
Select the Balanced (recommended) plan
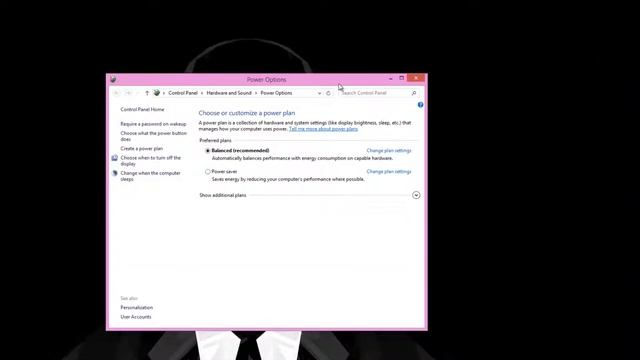[x=208, y=151]
